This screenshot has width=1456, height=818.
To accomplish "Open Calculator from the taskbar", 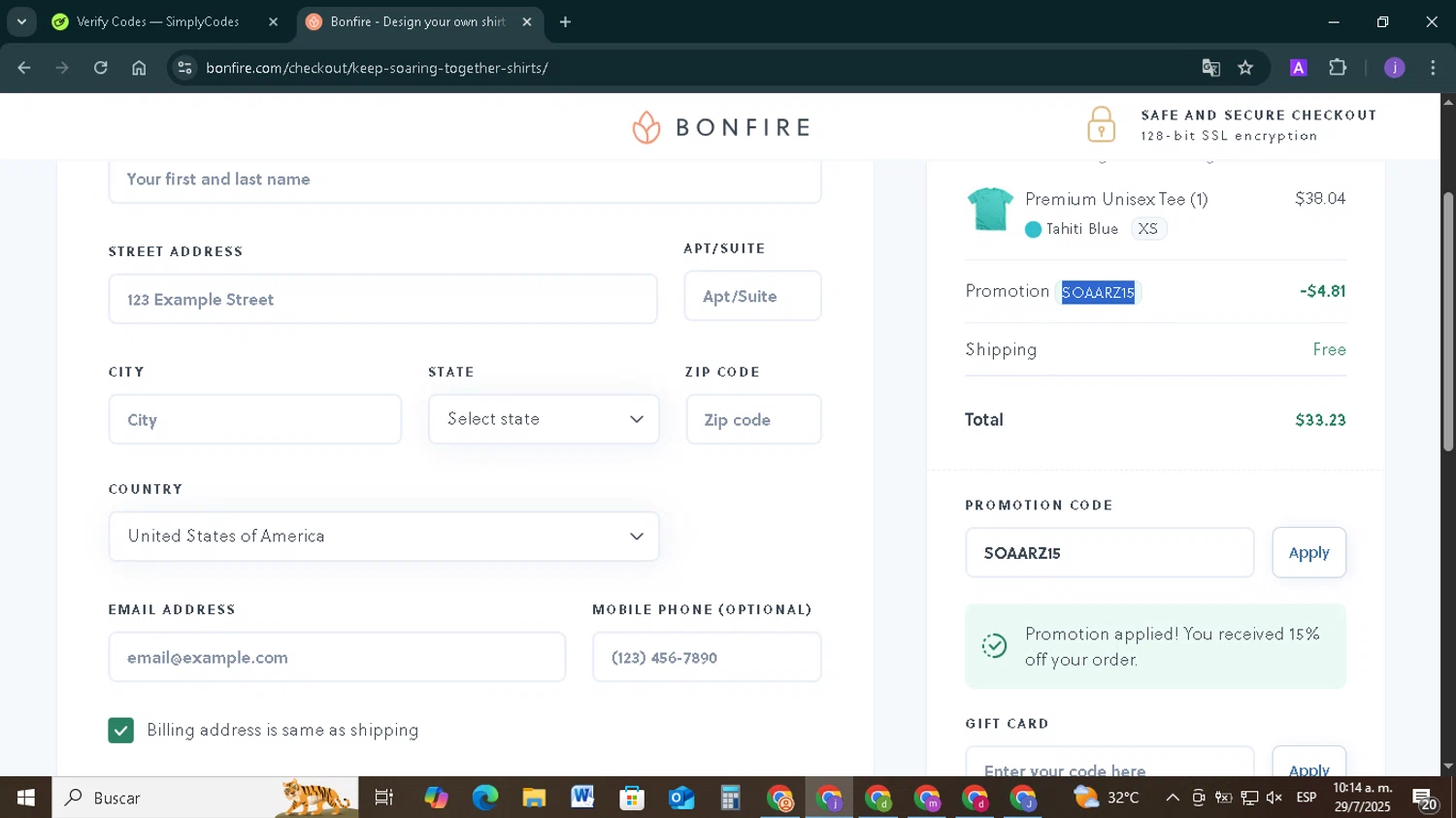I will (x=730, y=798).
